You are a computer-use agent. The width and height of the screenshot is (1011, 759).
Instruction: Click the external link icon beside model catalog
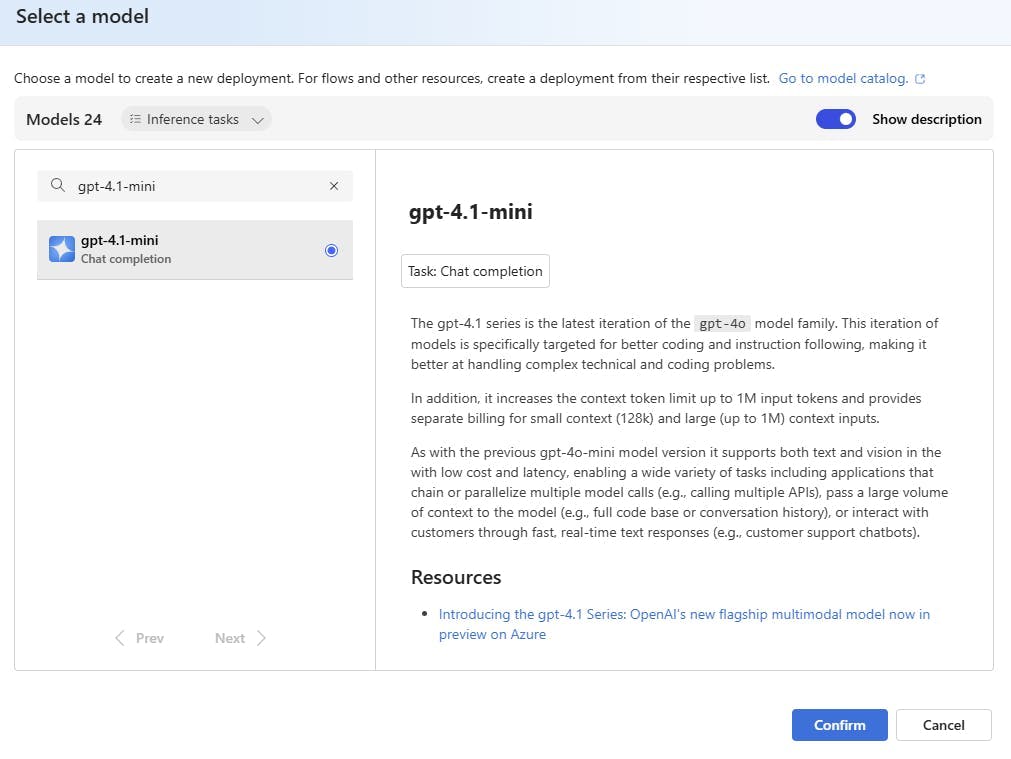click(920, 79)
